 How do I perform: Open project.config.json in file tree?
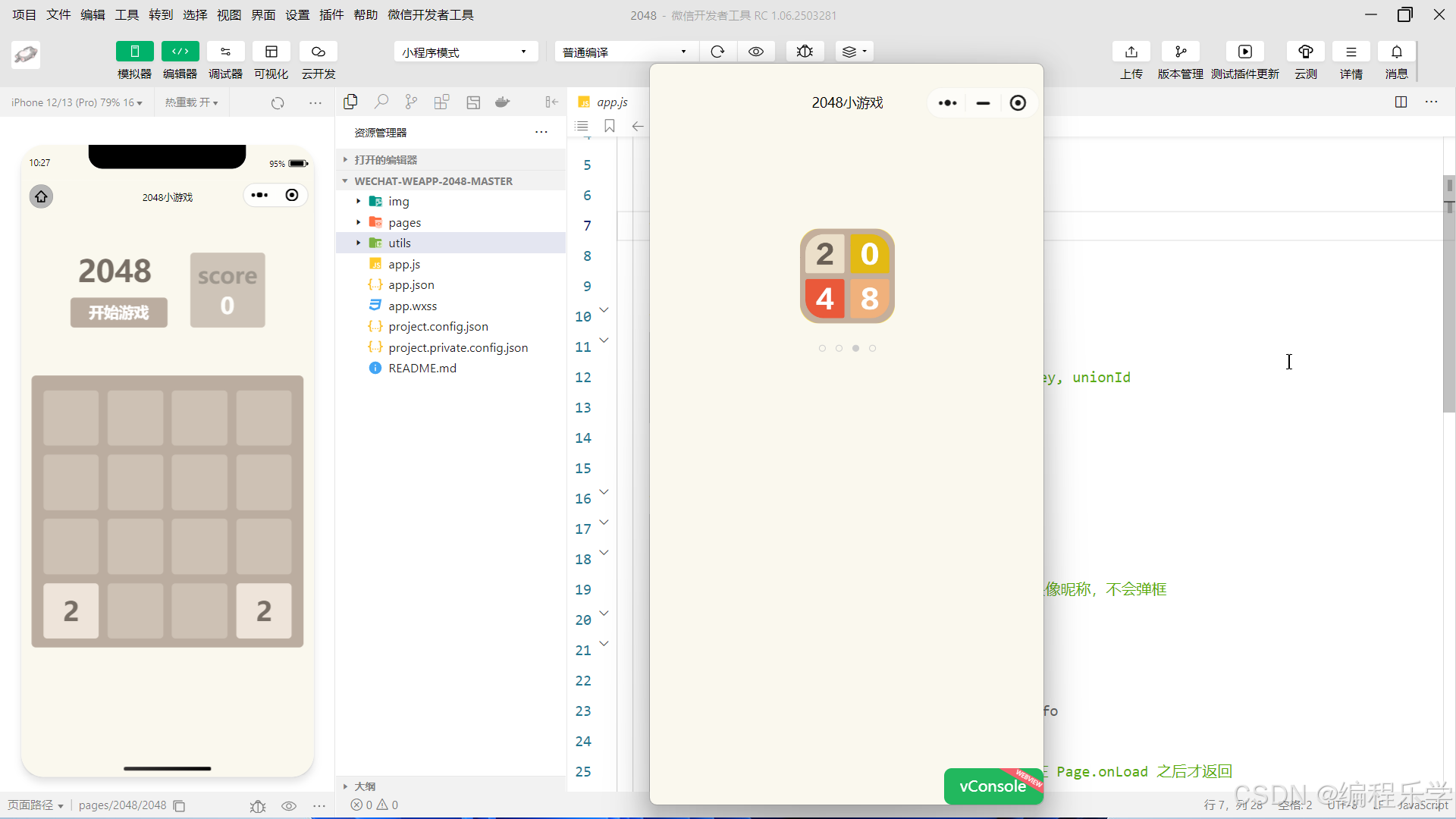pos(438,326)
